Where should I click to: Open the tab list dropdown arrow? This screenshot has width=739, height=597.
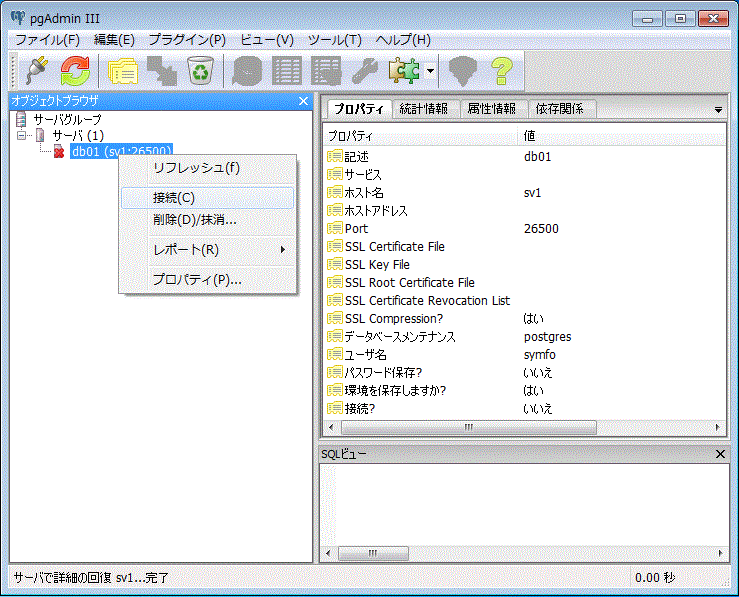(x=718, y=110)
